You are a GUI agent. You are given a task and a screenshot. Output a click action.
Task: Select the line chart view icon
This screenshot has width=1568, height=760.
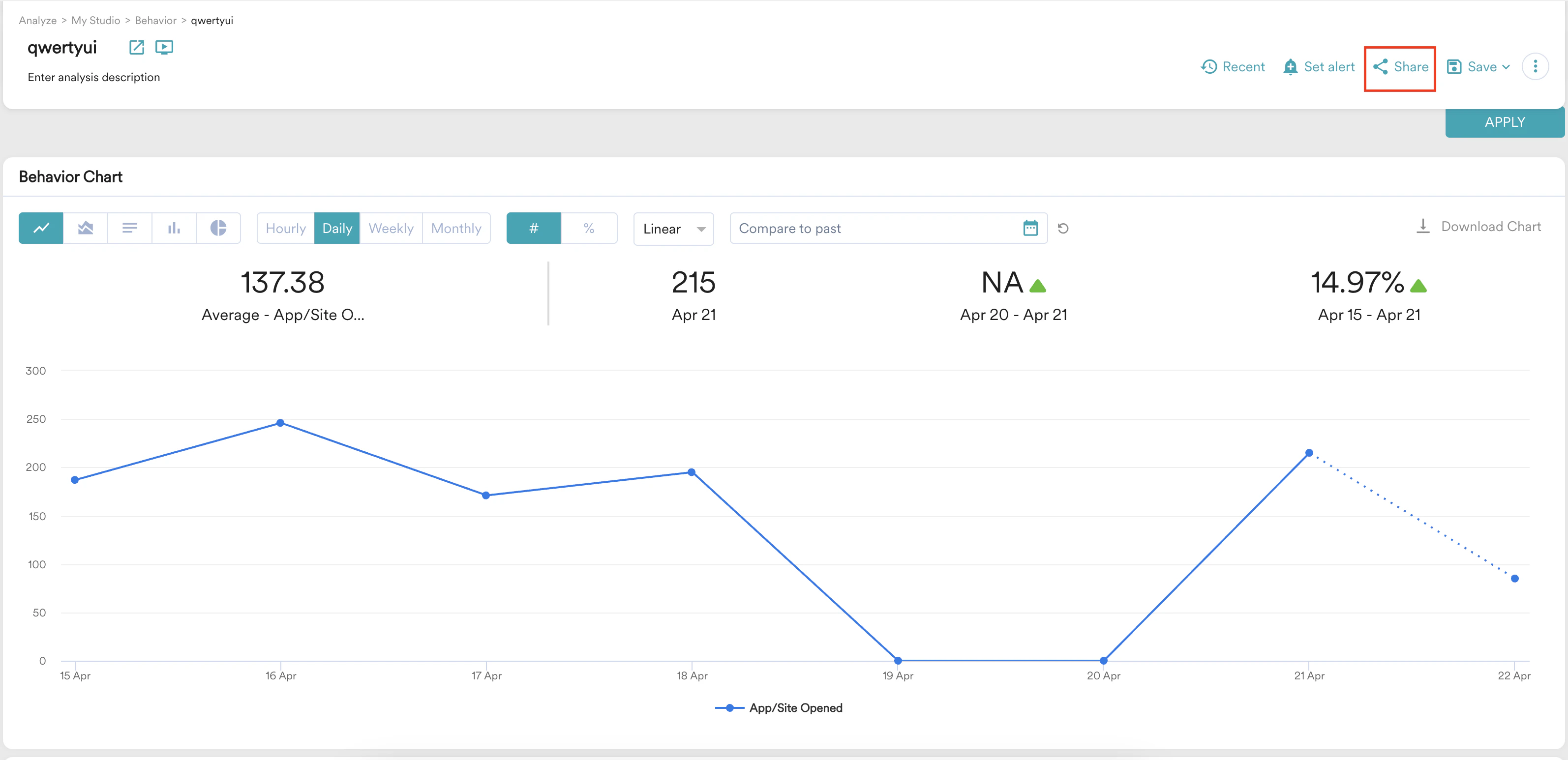tap(41, 228)
